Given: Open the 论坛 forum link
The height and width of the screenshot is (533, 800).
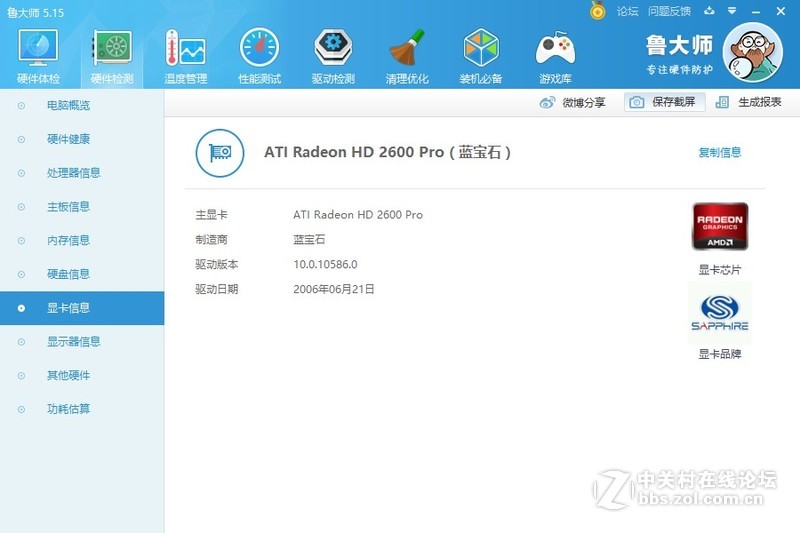Looking at the screenshot, I should click(x=627, y=11).
